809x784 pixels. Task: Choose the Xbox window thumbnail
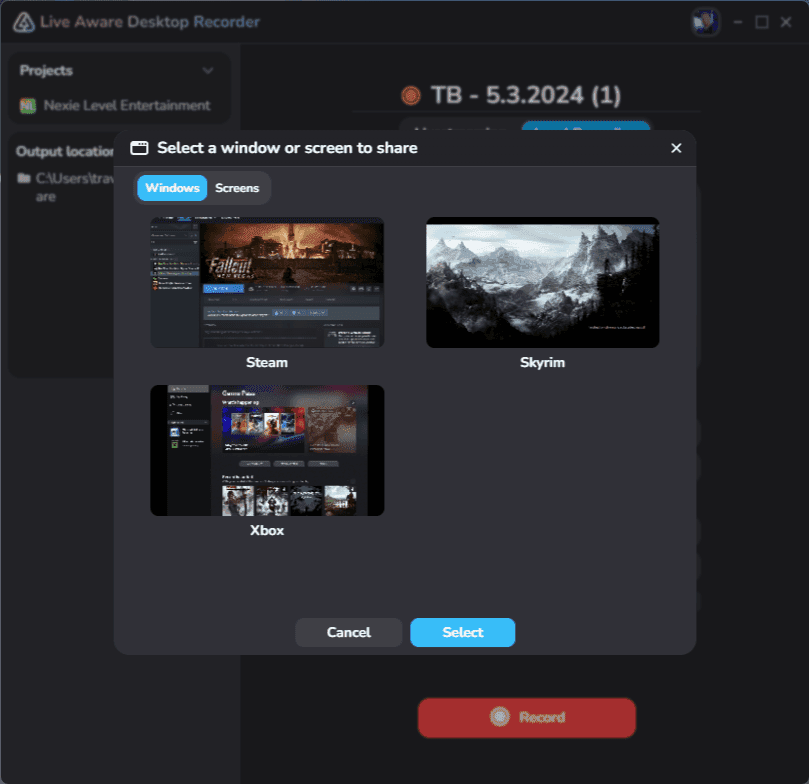(267, 450)
